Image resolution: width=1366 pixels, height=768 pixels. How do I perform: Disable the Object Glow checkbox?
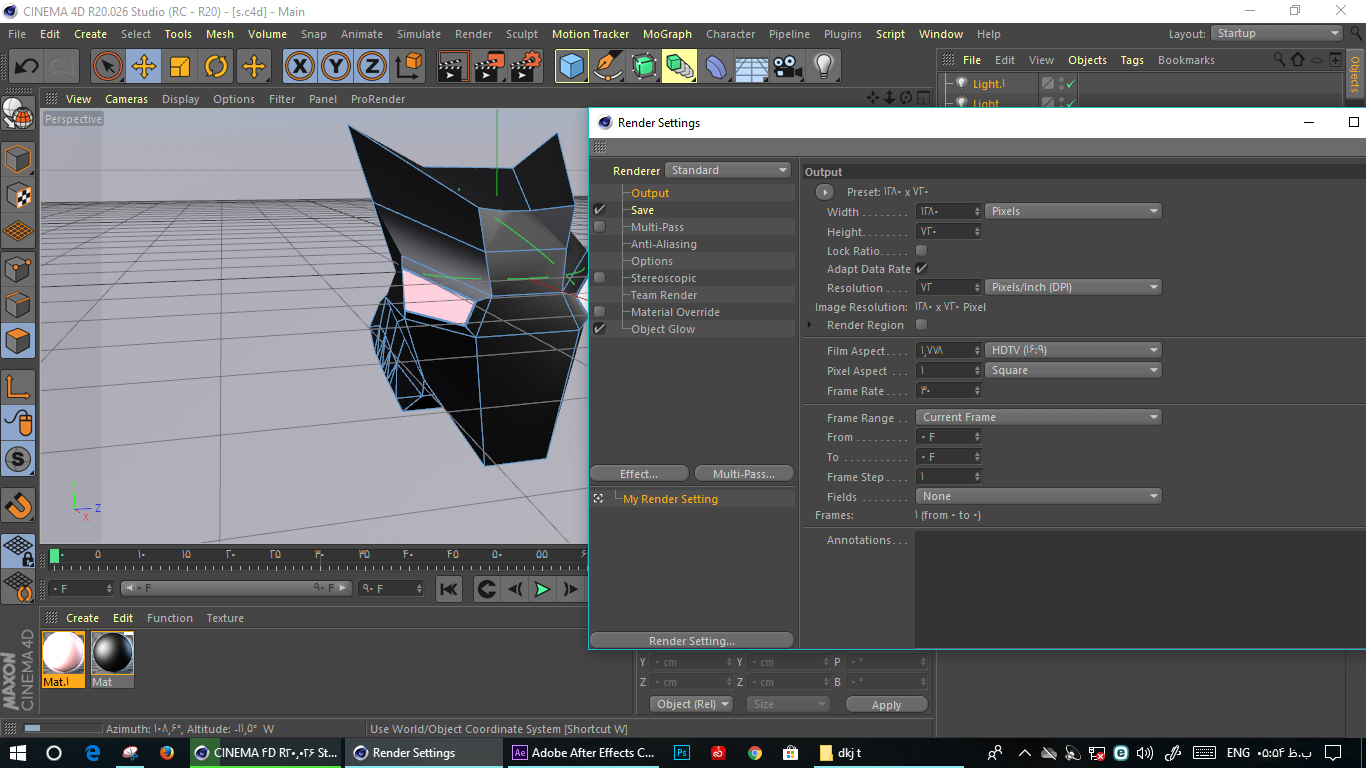click(x=600, y=329)
